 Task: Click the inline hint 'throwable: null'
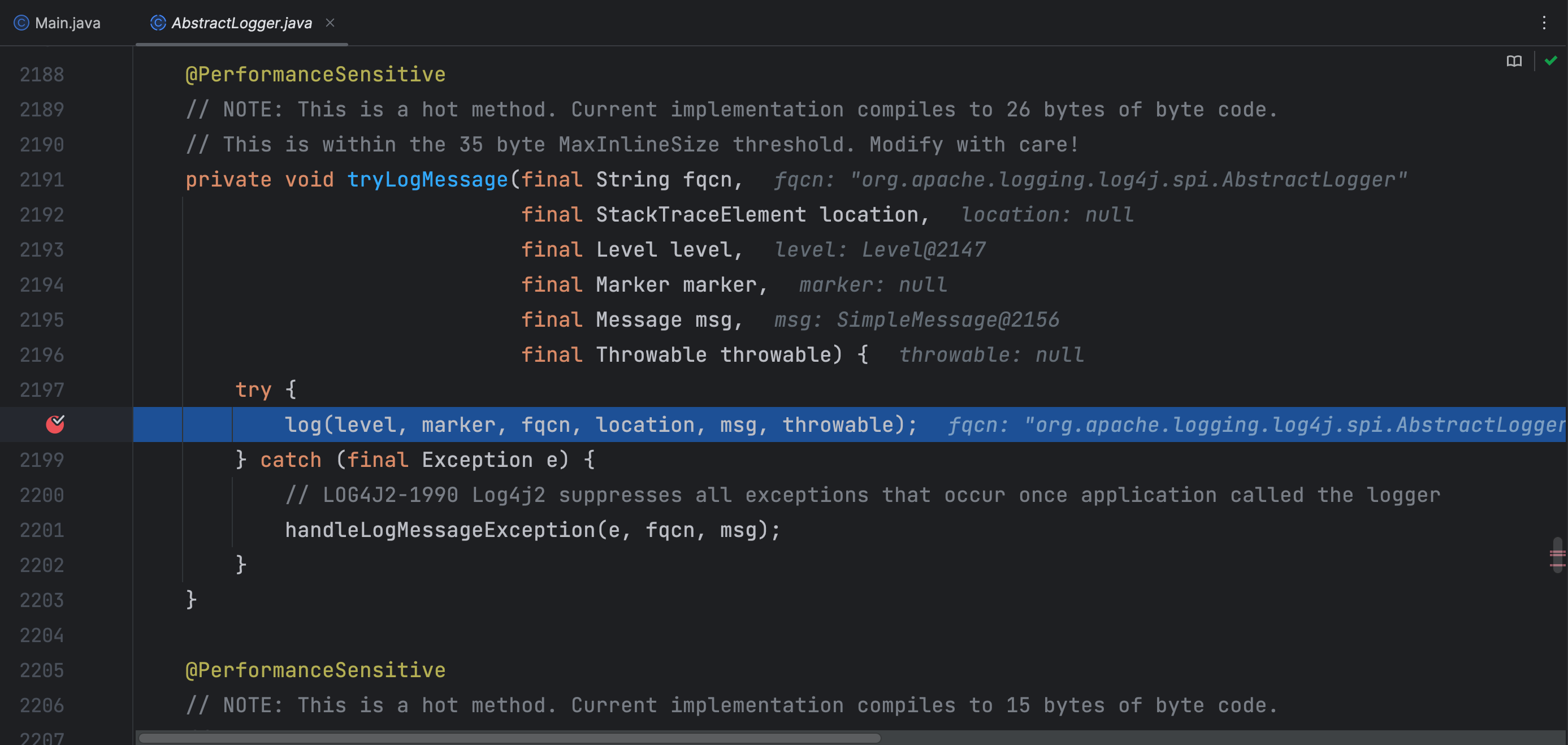pyautogui.click(x=991, y=354)
